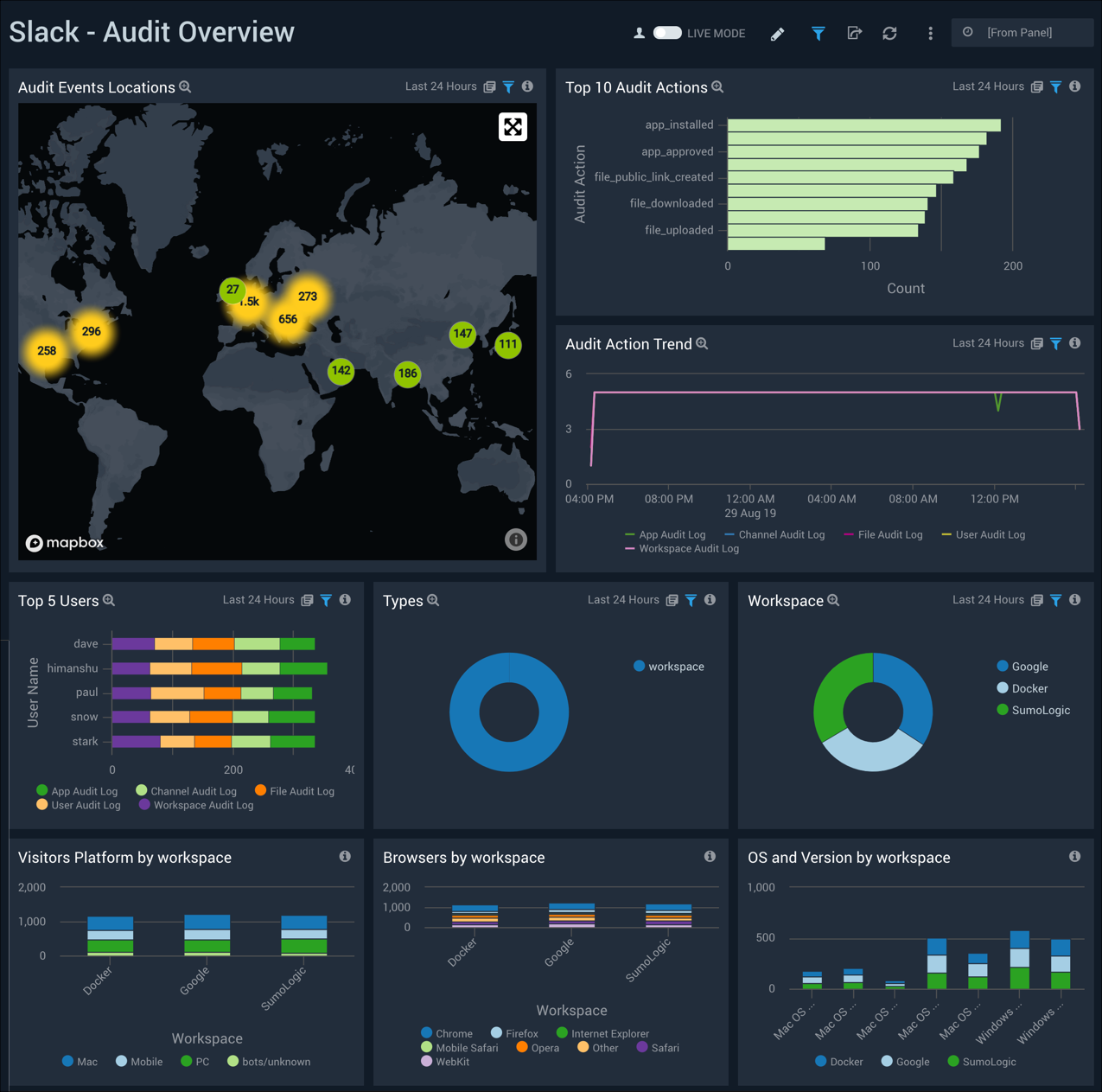Click the share icon next to the filter

click(x=854, y=33)
